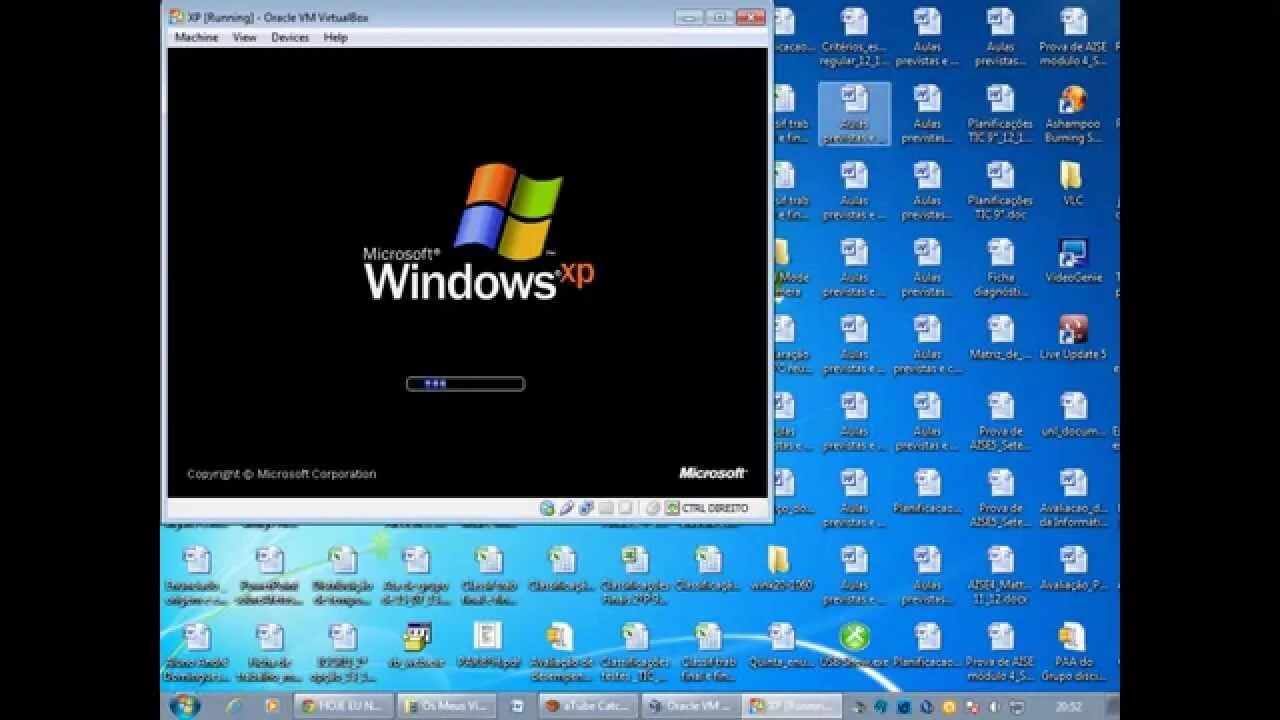Image resolution: width=1280 pixels, height=720 pixels.
Task: Open the win620-1560 folder on the desktop
Action: coord(780,568)
